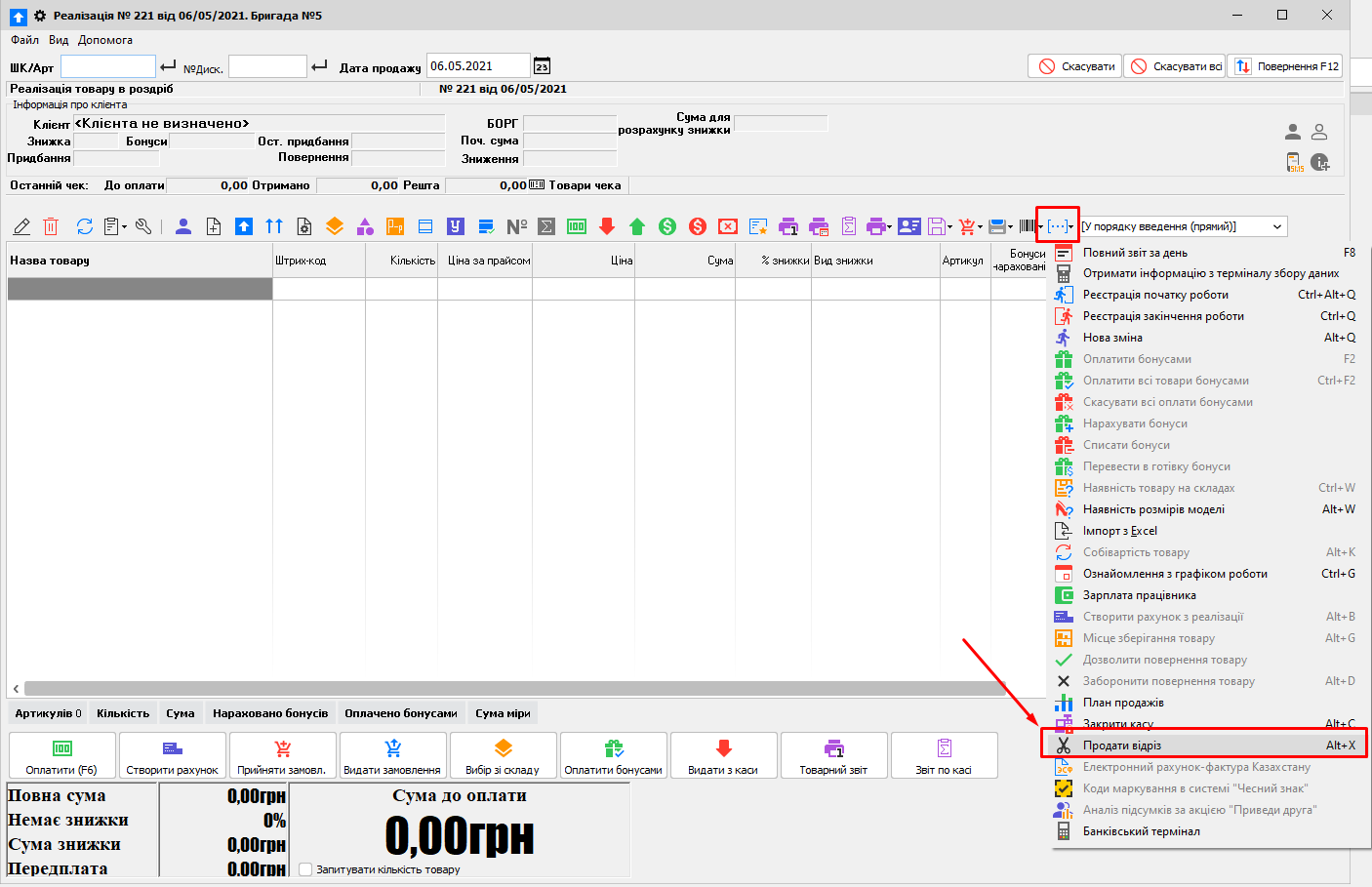Enable 'Запитувати кількість товару' checkbox
This screenshot has height=887, width=1372.
305,869
